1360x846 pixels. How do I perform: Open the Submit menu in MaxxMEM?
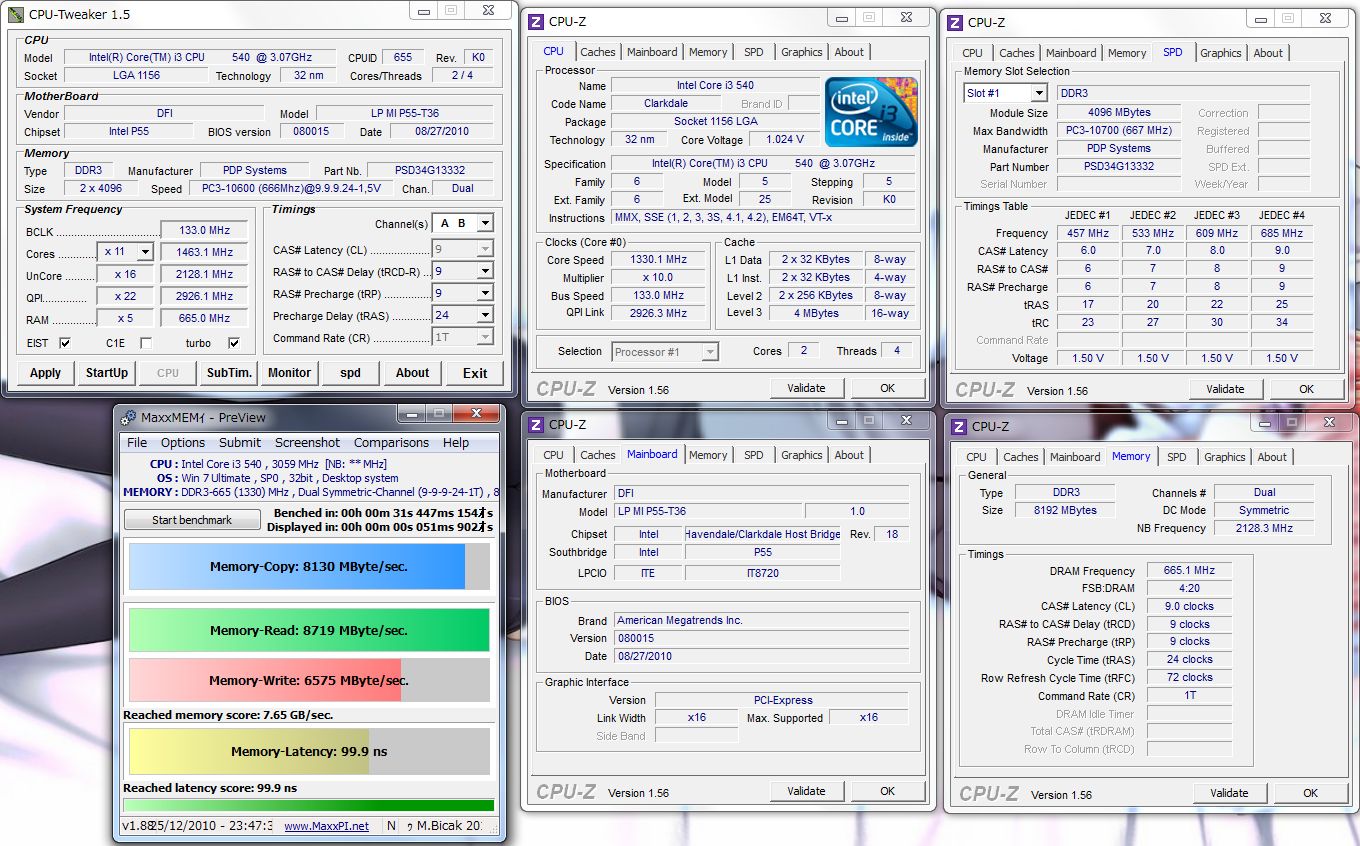[240, 442]
